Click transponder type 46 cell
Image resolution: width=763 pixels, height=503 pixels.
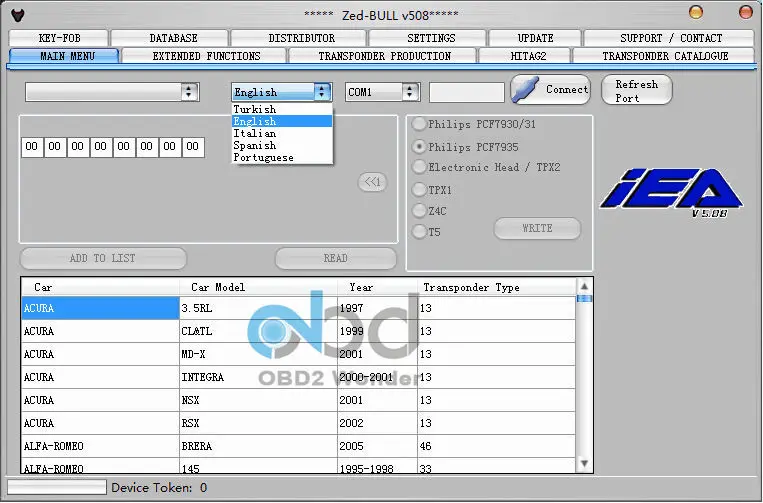click(496, 446)
